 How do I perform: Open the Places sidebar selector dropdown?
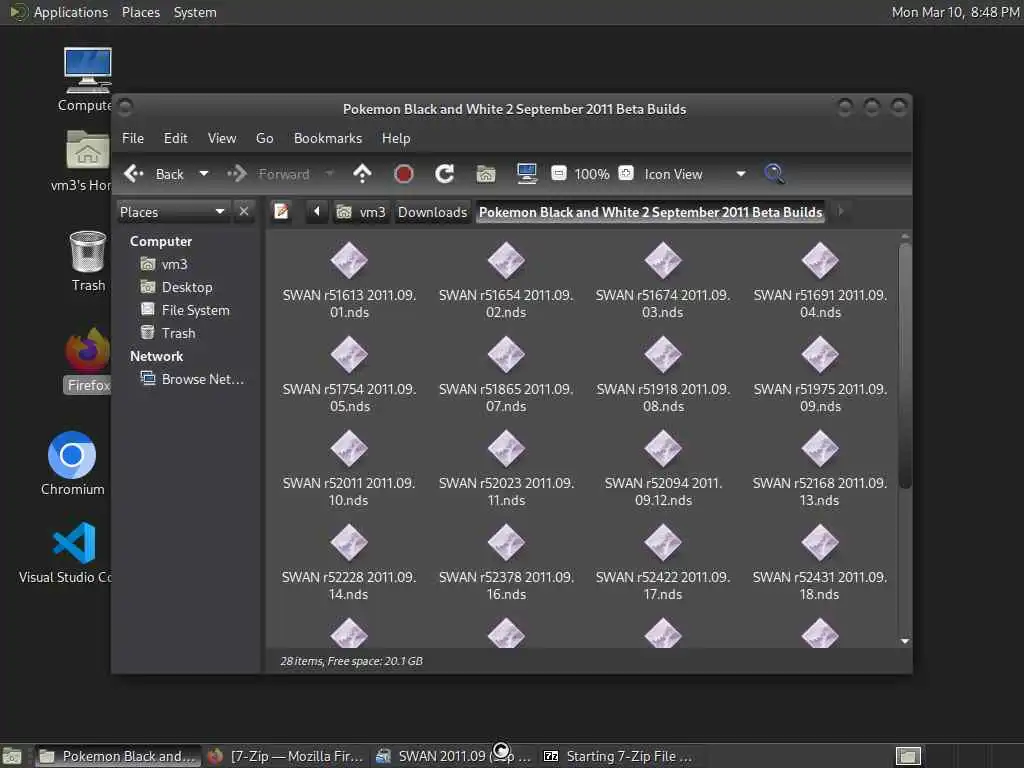pos(173,212)
